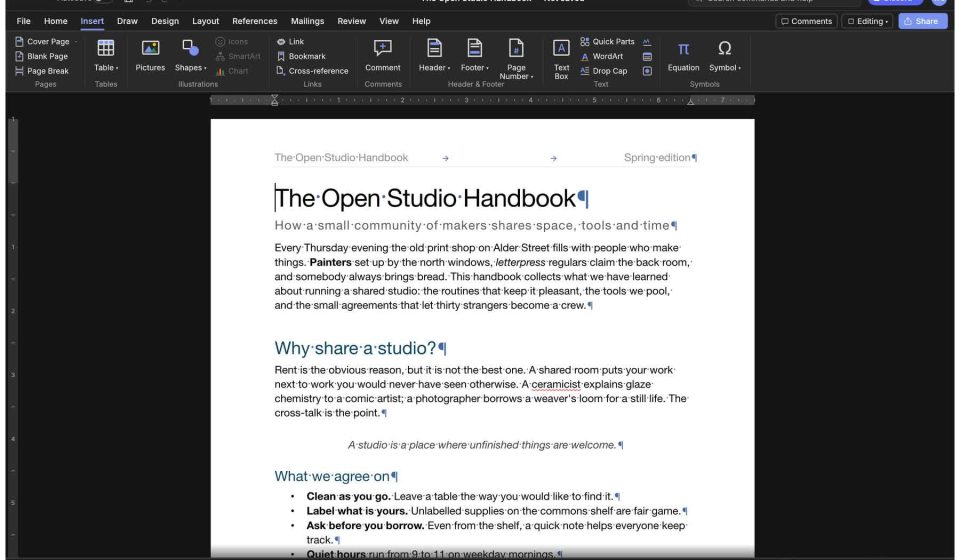The height and width of the screenshot is (560, 960).
Task: Click the bold word 'Painters'
Action: pos(331,263)
